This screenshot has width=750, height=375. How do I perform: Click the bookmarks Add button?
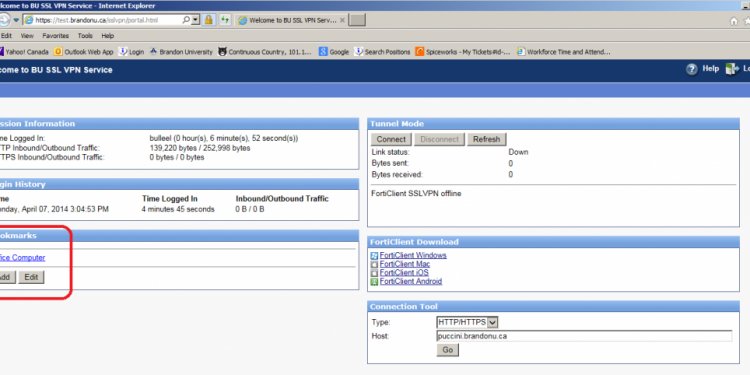[7, 277]
